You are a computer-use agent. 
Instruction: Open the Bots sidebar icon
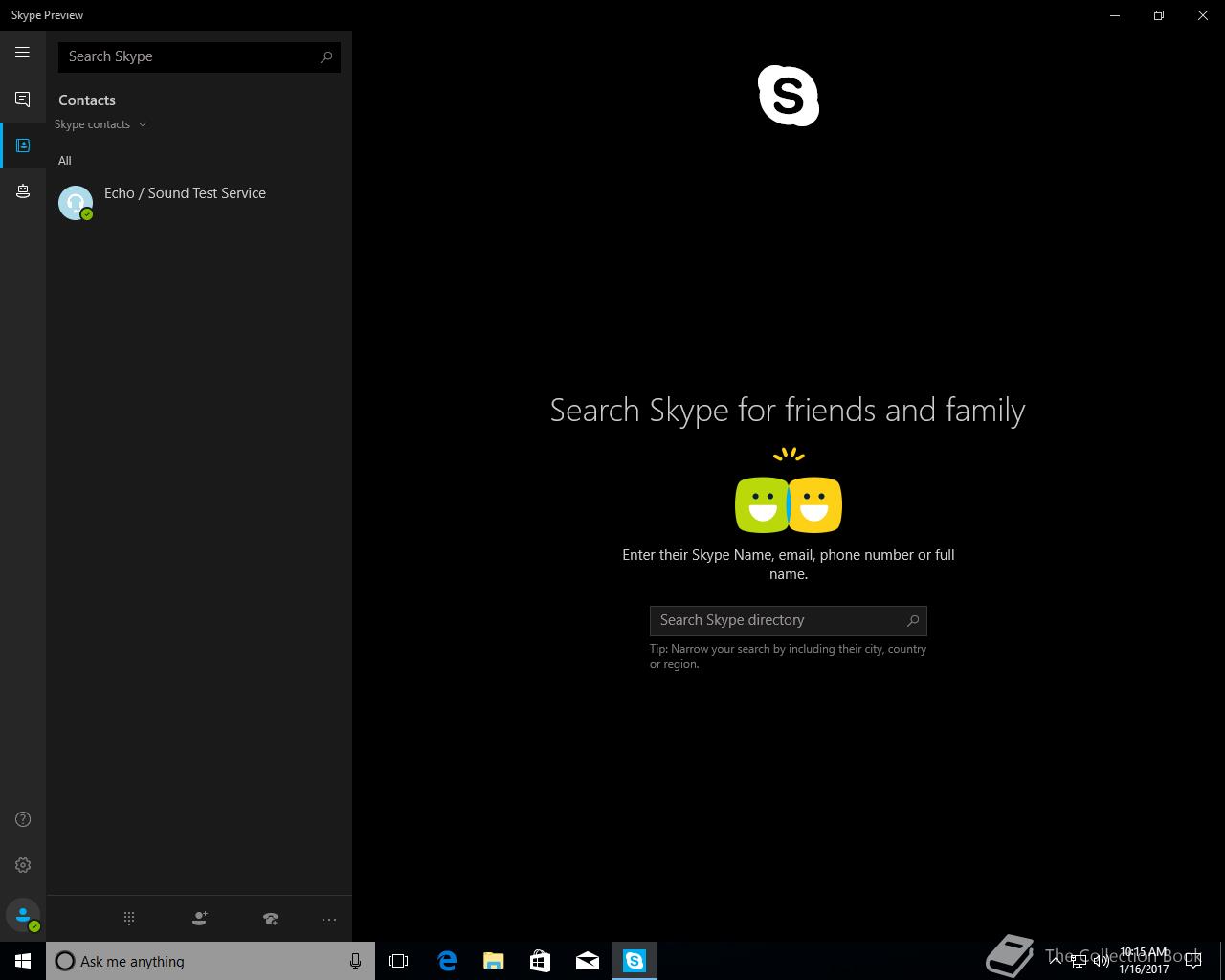22,191
